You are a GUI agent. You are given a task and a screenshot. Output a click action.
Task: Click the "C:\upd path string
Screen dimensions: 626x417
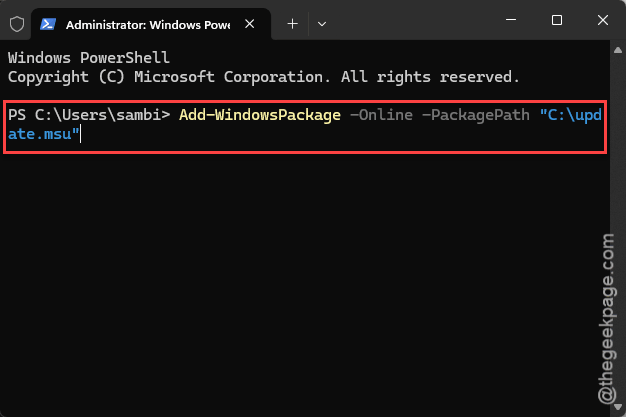click(x=571, y=115)
